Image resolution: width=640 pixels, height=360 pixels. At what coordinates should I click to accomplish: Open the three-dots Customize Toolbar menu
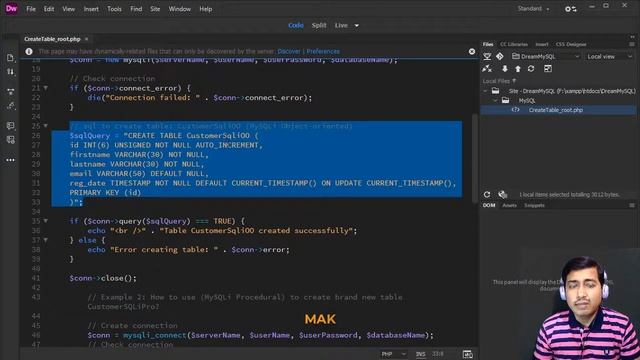point(10,160)
